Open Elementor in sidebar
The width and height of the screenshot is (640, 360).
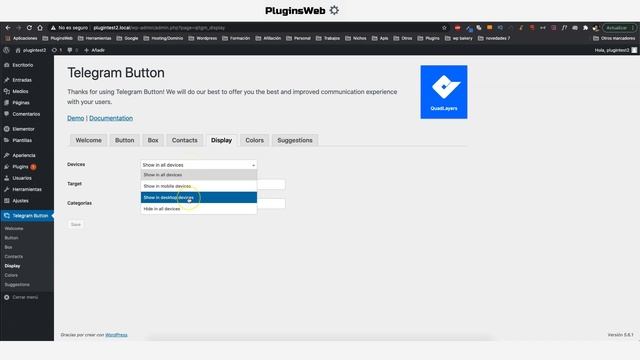[23, 129]
